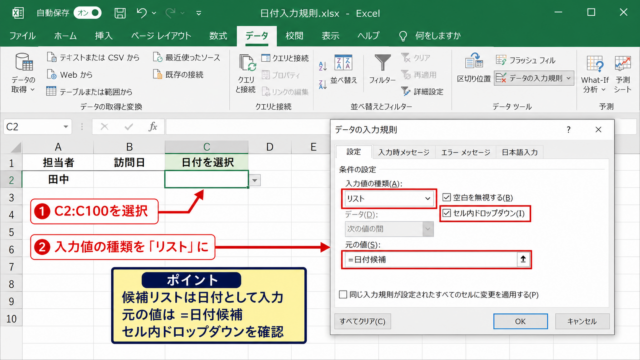Click the formula bar input area
This screenshot has height=360, width=640.
click(247, 127)
